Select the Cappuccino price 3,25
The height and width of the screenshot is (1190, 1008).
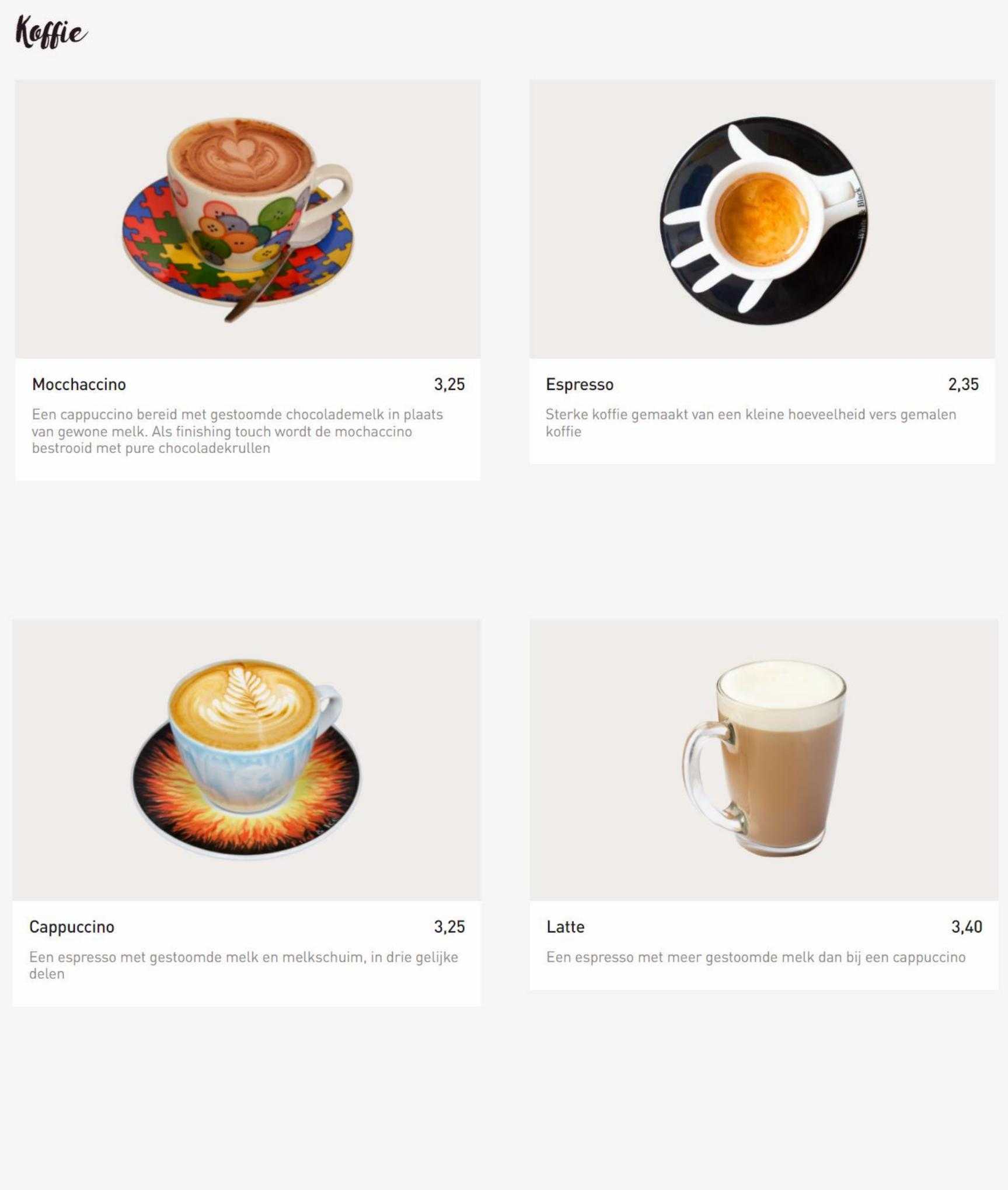(449, 927)
